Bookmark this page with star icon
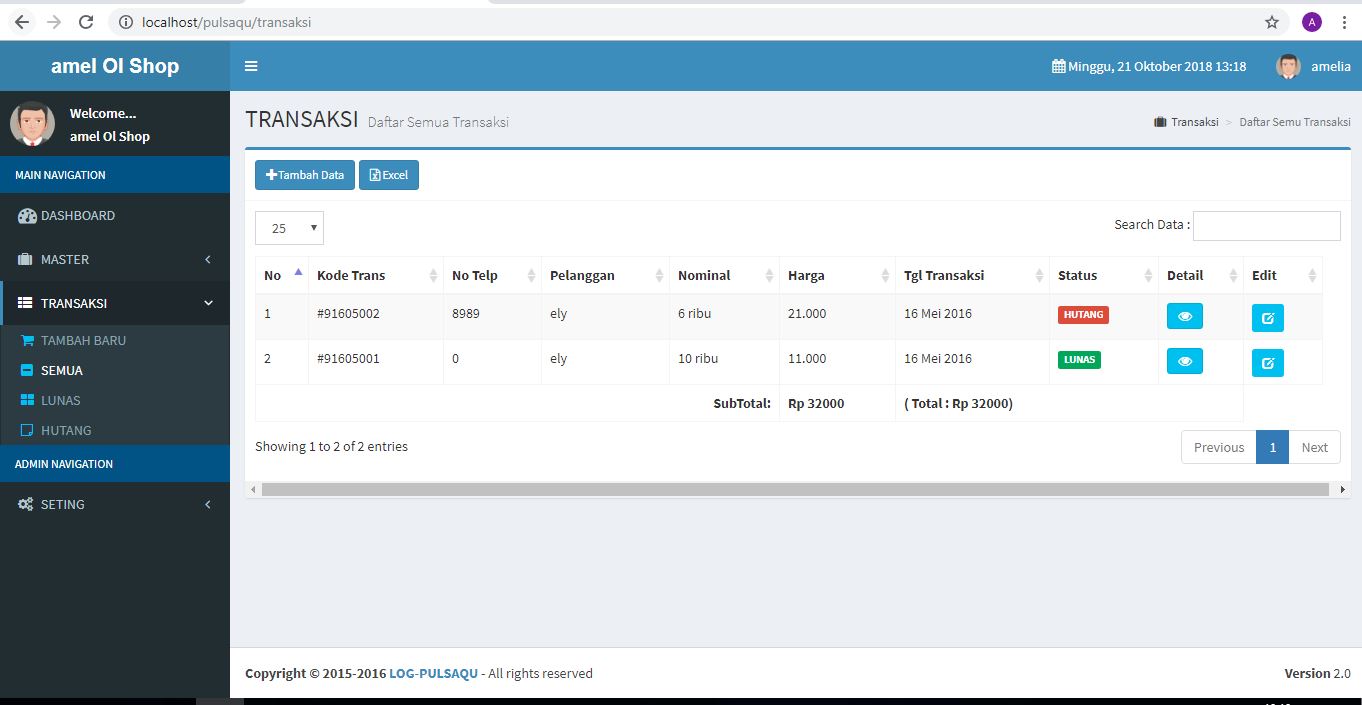1362x705 pixels. point(1271,22)
